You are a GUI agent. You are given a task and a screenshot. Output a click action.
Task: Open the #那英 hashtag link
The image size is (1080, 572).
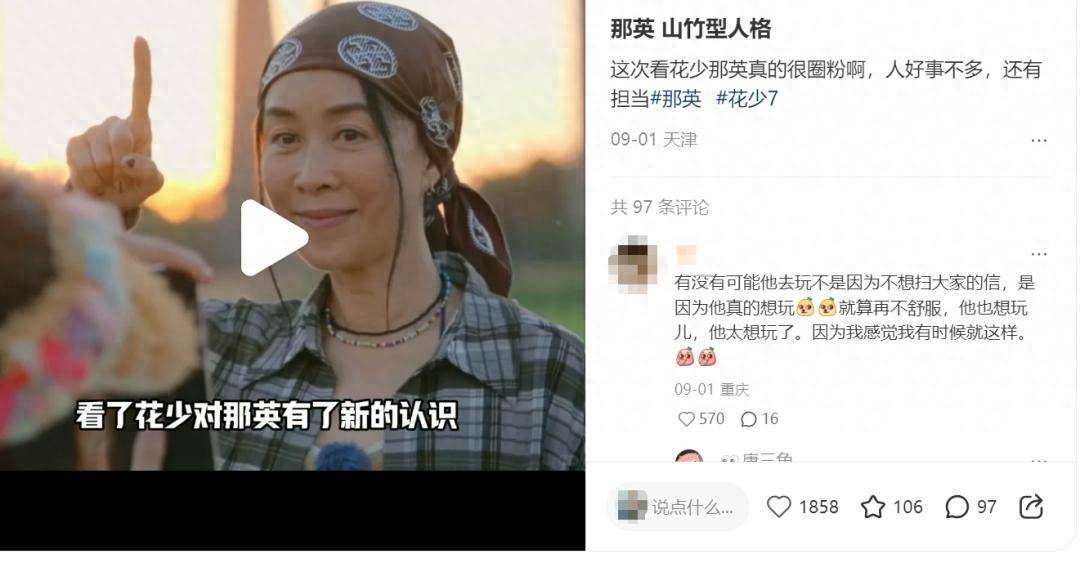click(676, 99)
